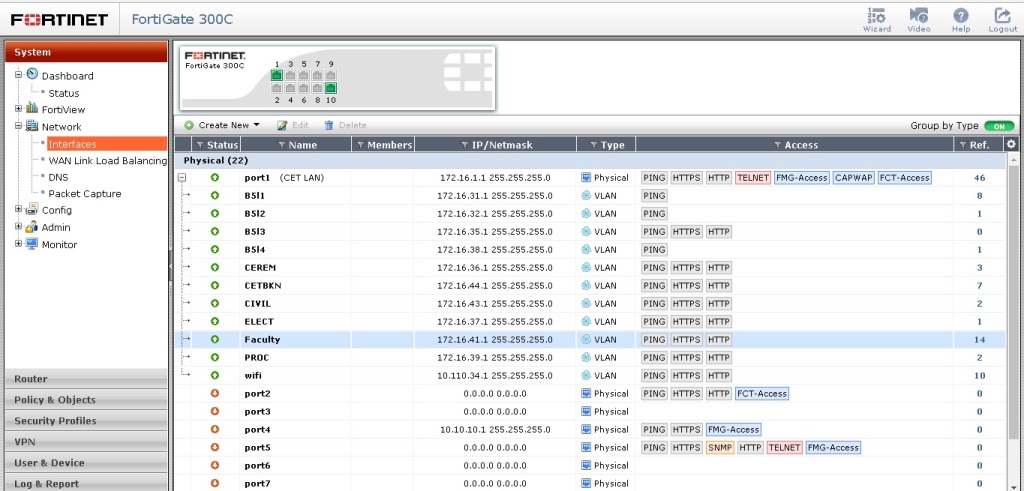Image resolution: width=1024 pixels, height=491 pixels.
Task: Click the Edit button in toolbar
Action: [292, 125]
